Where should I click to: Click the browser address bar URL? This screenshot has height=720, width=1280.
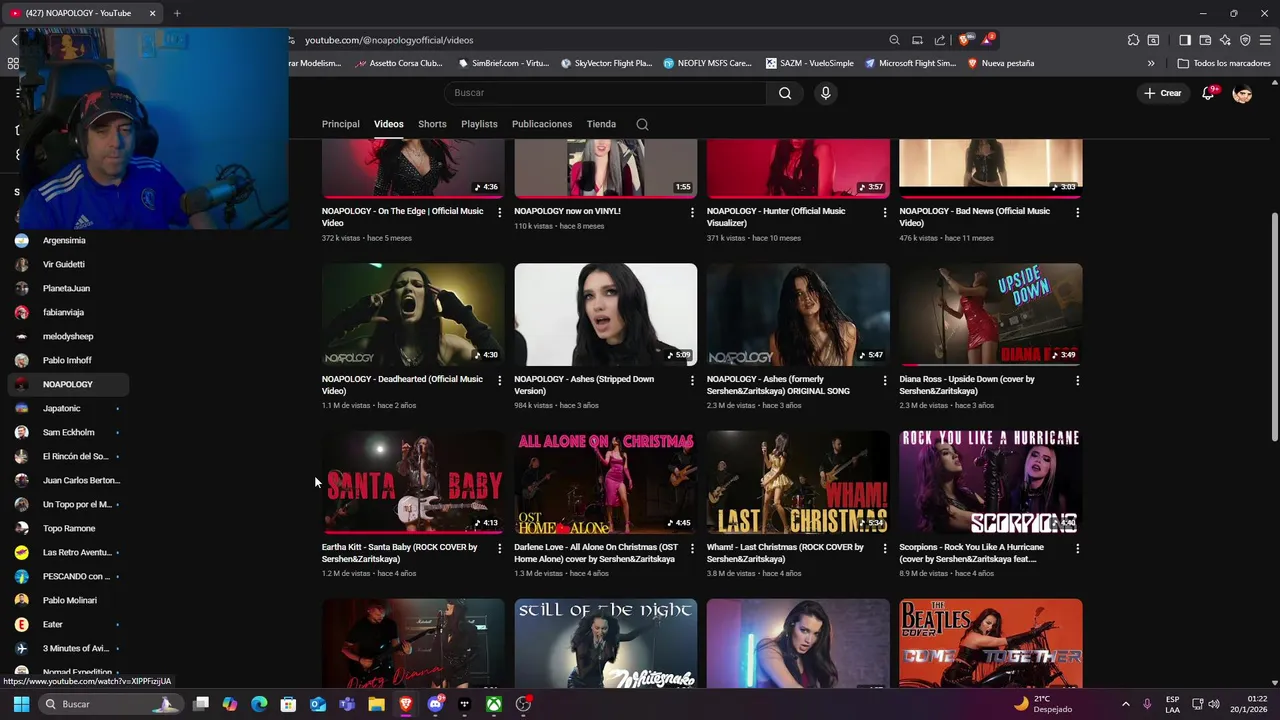[389, 40]
